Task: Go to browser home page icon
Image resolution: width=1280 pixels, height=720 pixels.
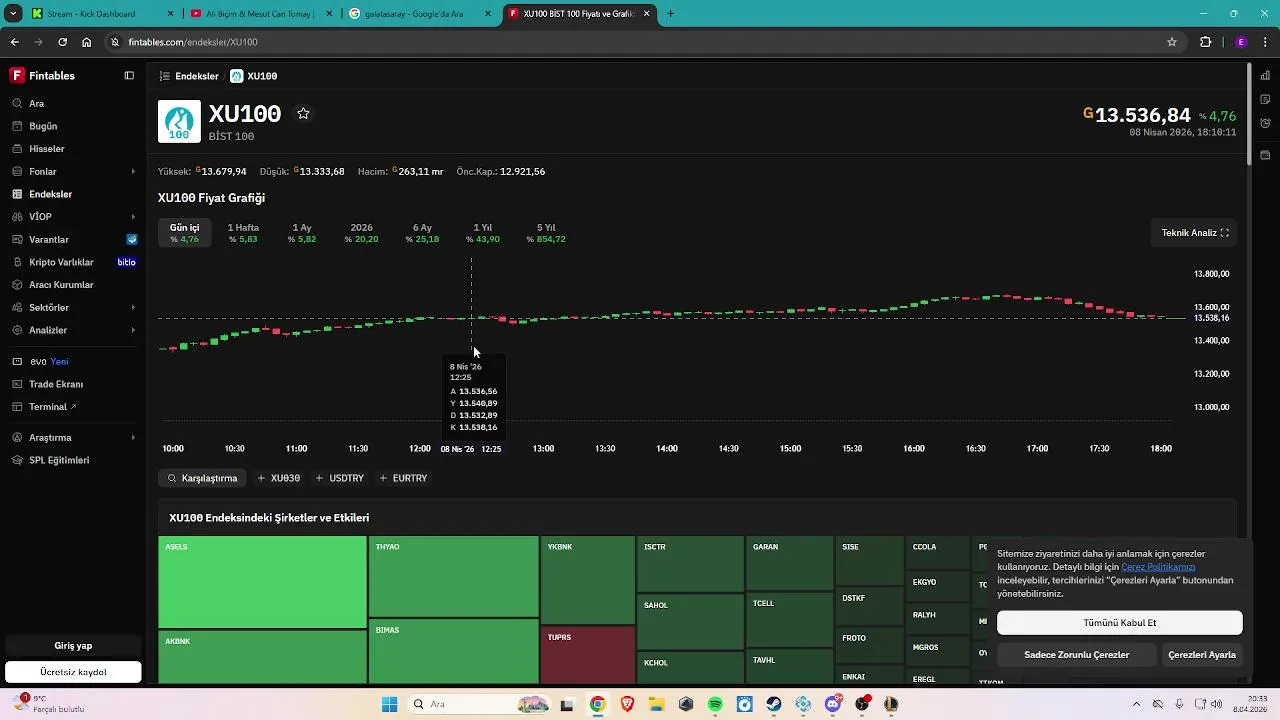Action: [87, 42]
